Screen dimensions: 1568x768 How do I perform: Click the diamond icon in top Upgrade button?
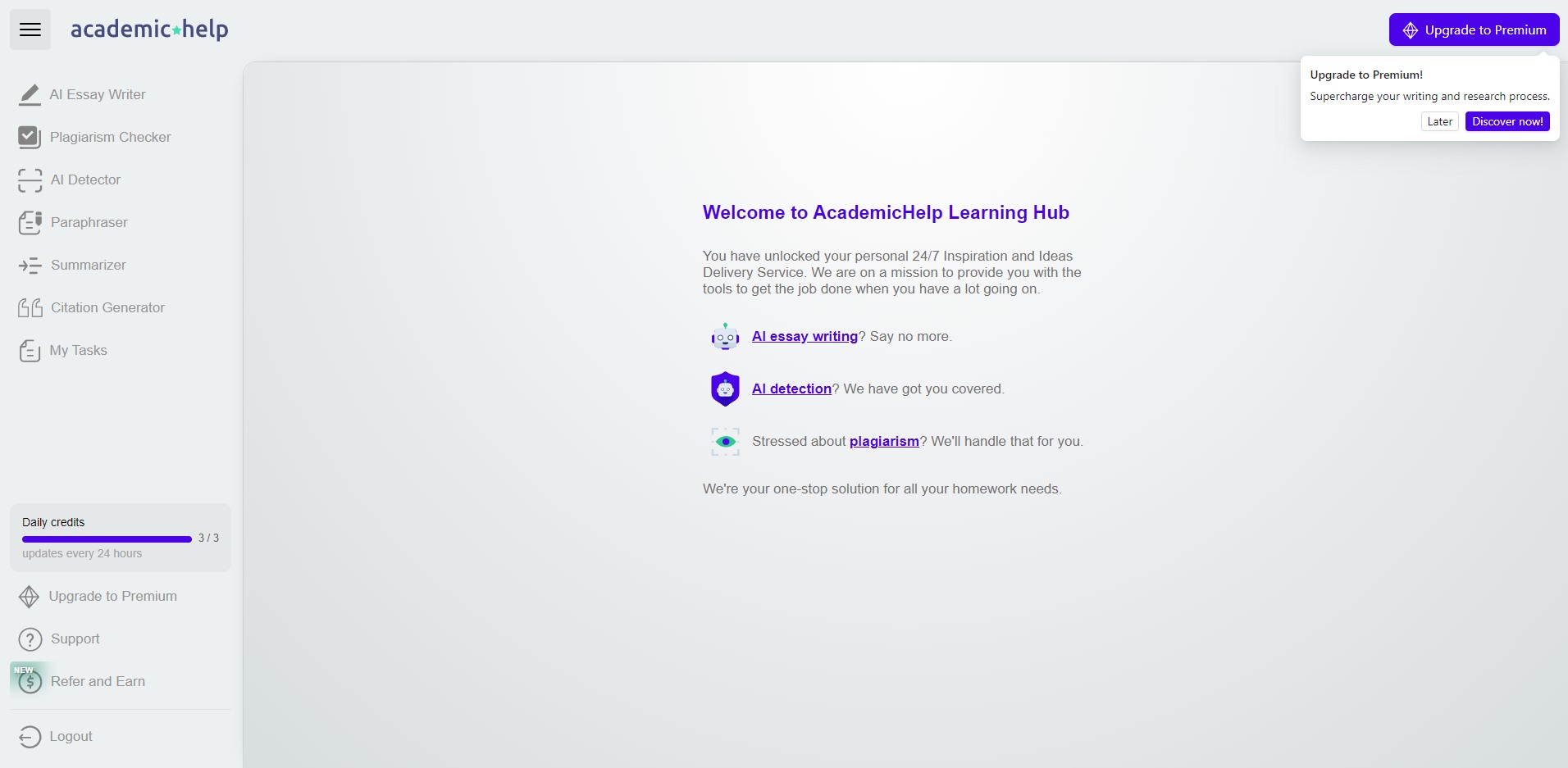[1411, 30]
